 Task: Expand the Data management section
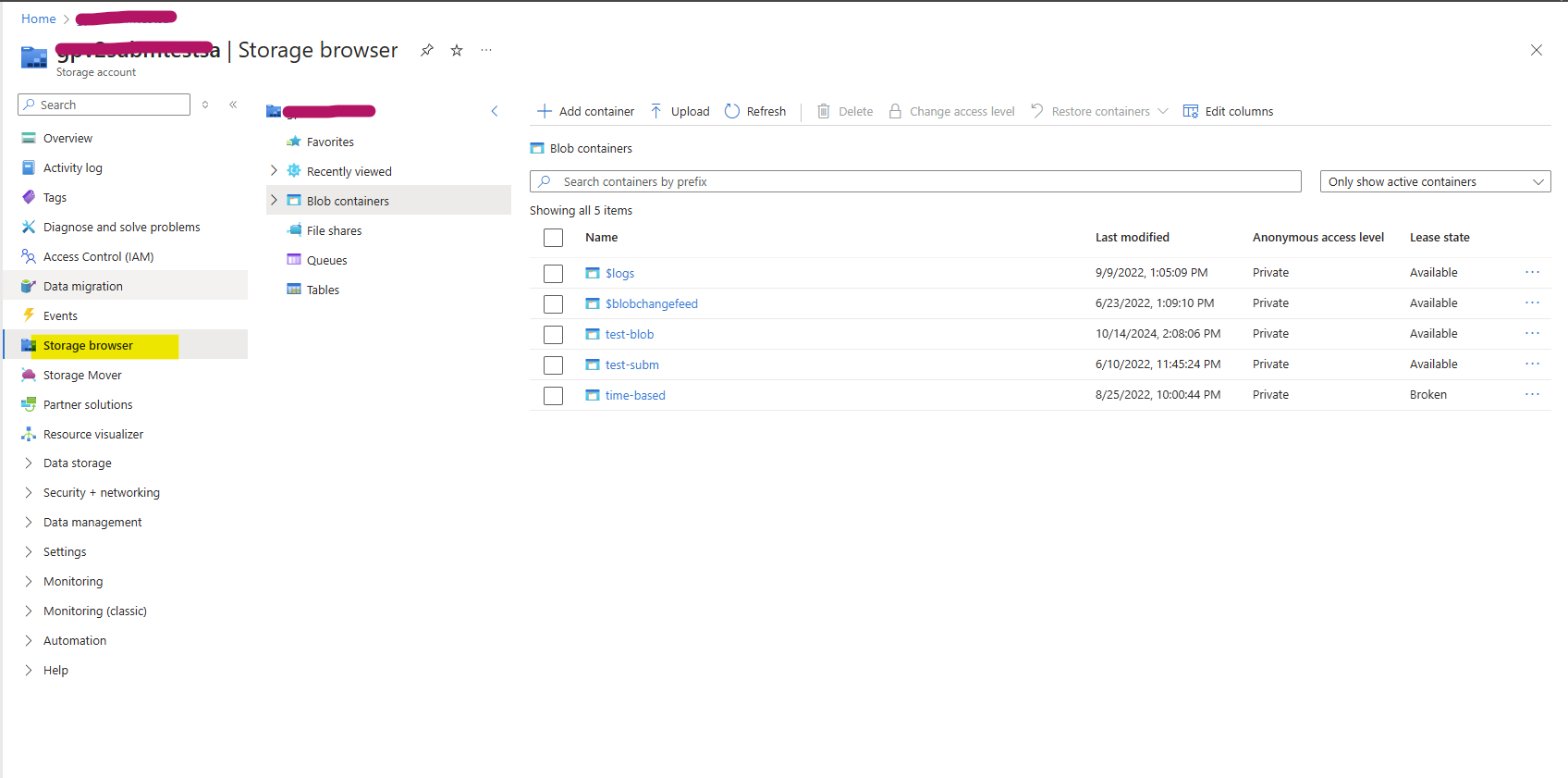29,522
